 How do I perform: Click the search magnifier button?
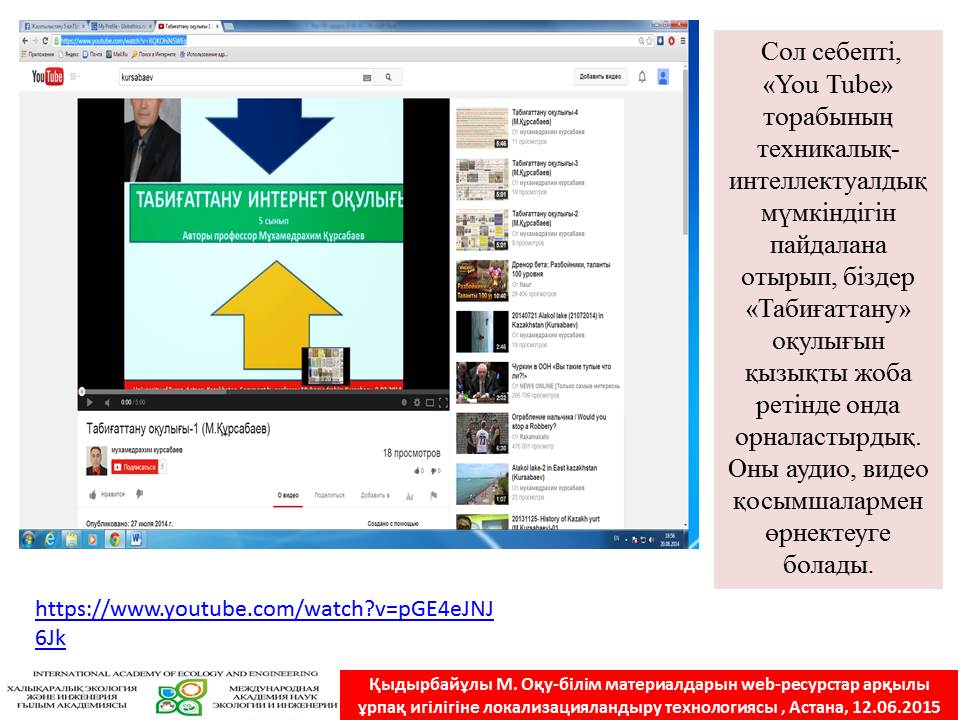pyautogui.click(x=388, y=77)
